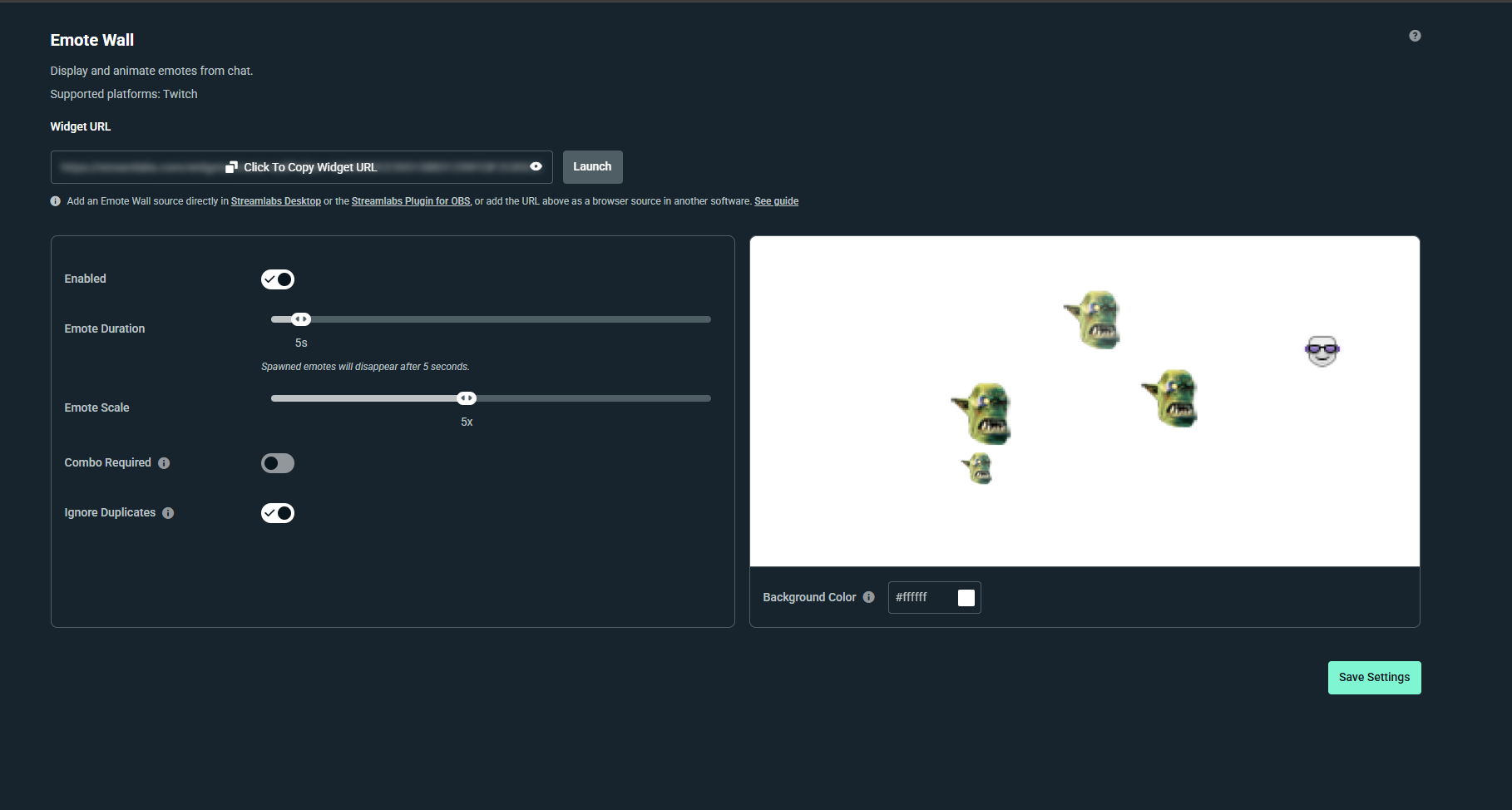The height and width of the screenshot is (810, 1512).
Task: Click the #ffffff color input field
Action: pyautogui.click(x=921, y=597)
